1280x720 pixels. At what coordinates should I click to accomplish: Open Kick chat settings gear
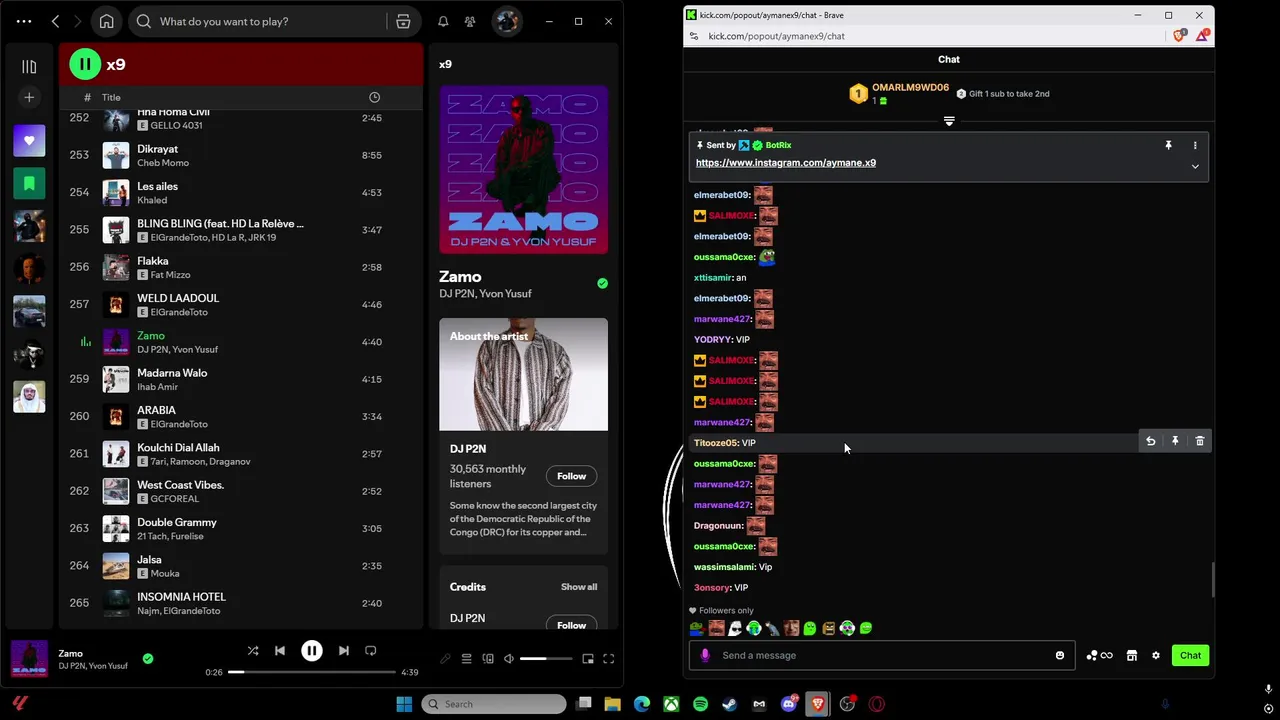[1156, 656]
